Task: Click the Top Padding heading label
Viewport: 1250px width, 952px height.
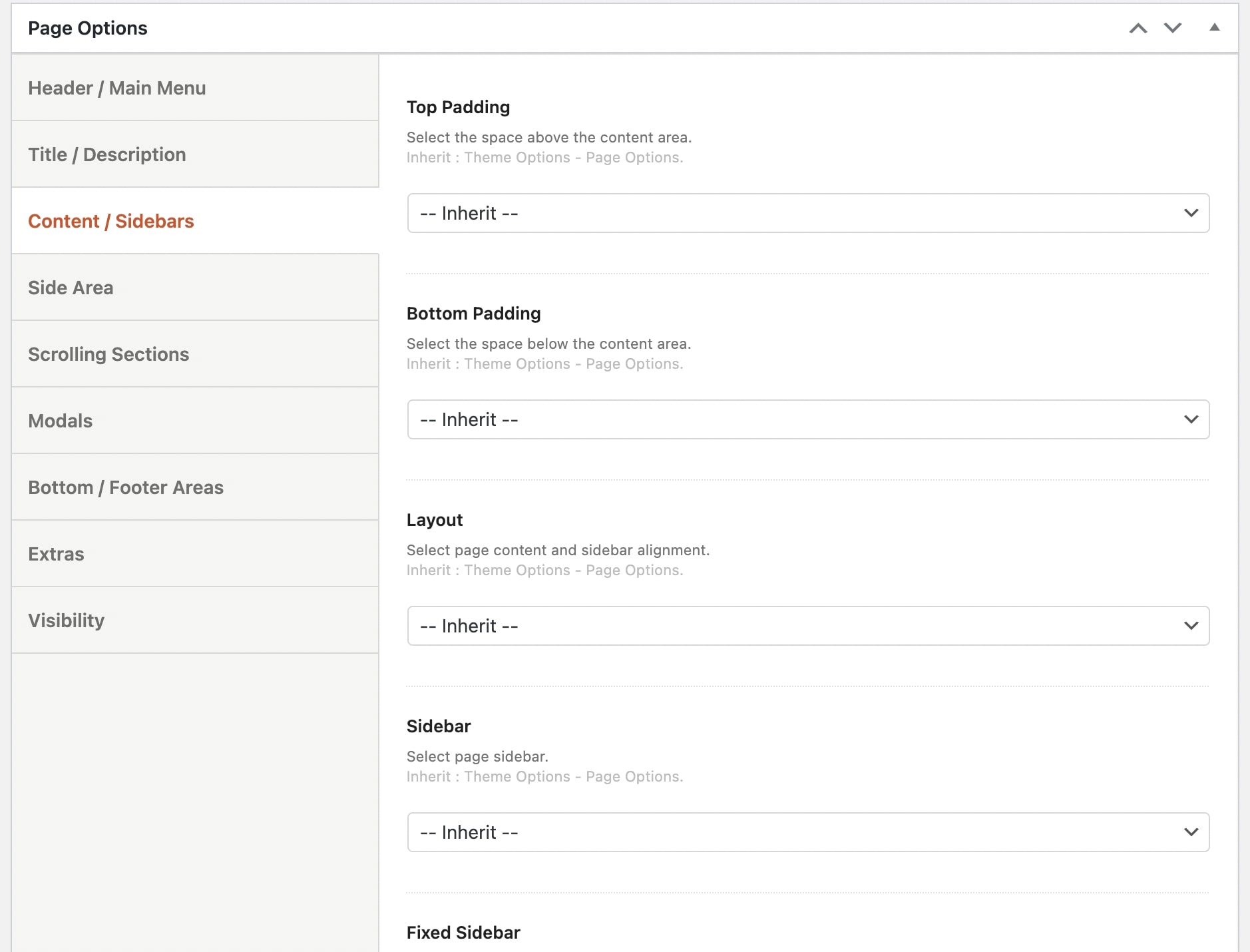Action: point(458,107)
